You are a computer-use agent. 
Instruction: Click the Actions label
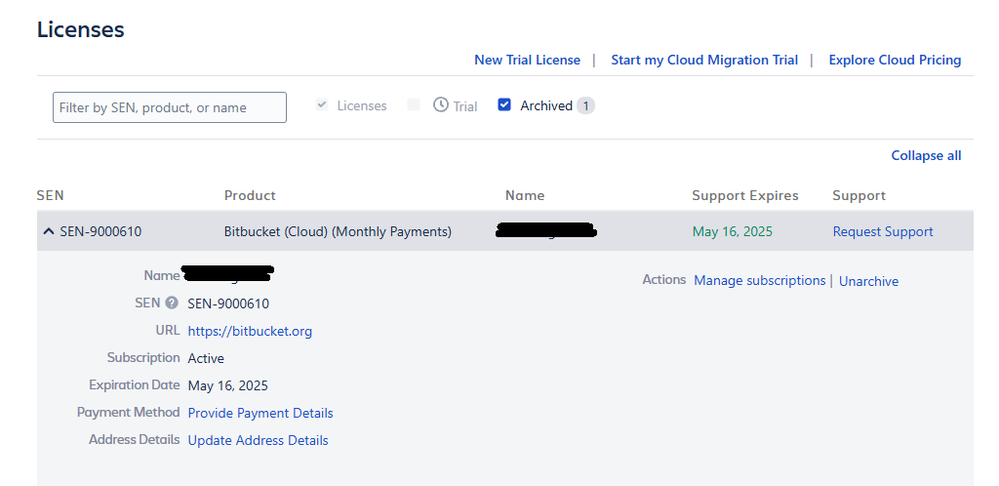click(664, 280)
